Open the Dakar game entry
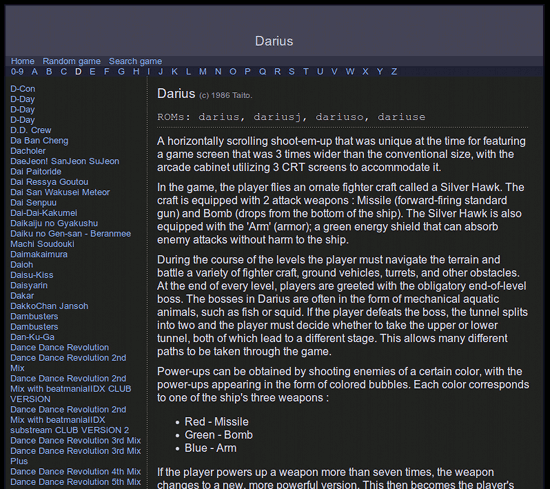This screenshot has width=550, height=489. click(x=22, y=296)
